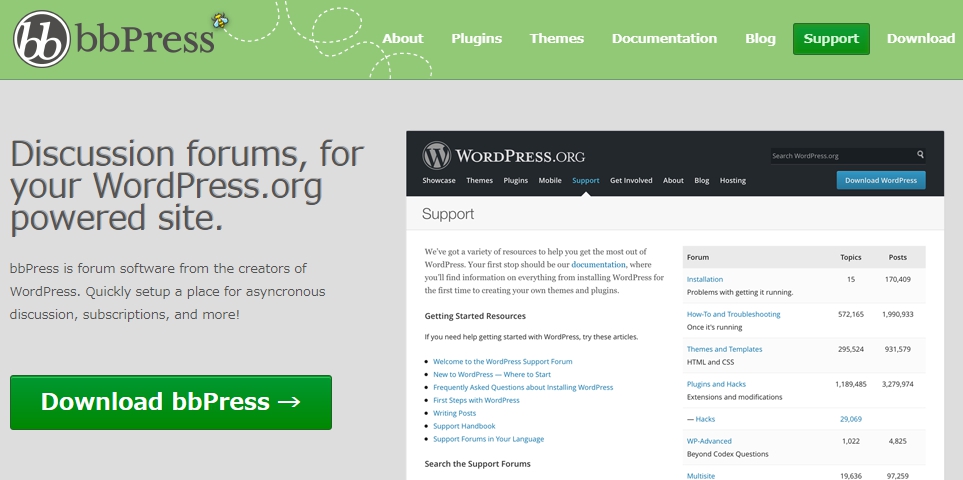The height and width of the screenshot is (480, 963).
Task: Click the 97,259 posts value in Multisite row
Action: click(897, 476)
